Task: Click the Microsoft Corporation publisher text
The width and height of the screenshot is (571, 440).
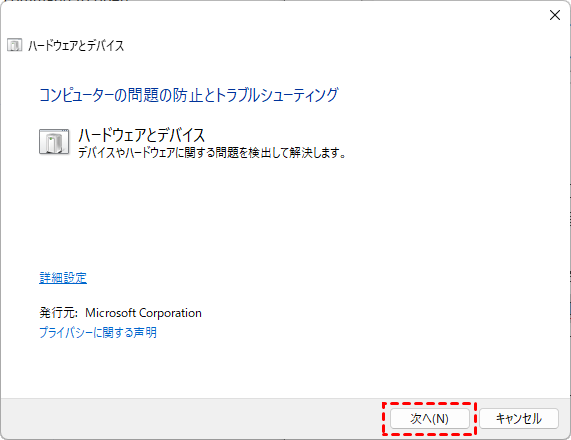Action: pos(143,313)
